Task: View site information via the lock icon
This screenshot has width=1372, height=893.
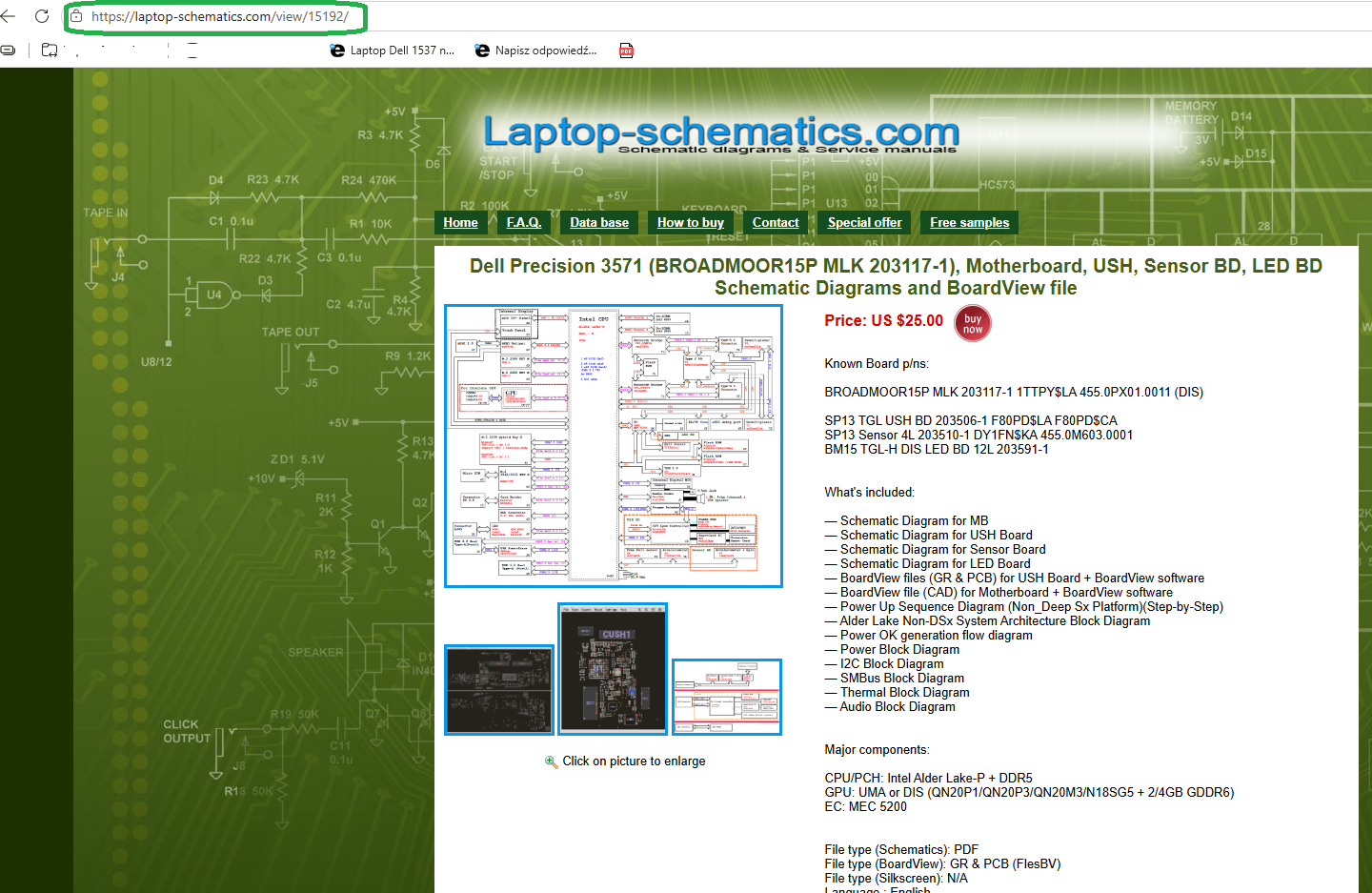Action: pyautogui.click(x=76, y=16)
